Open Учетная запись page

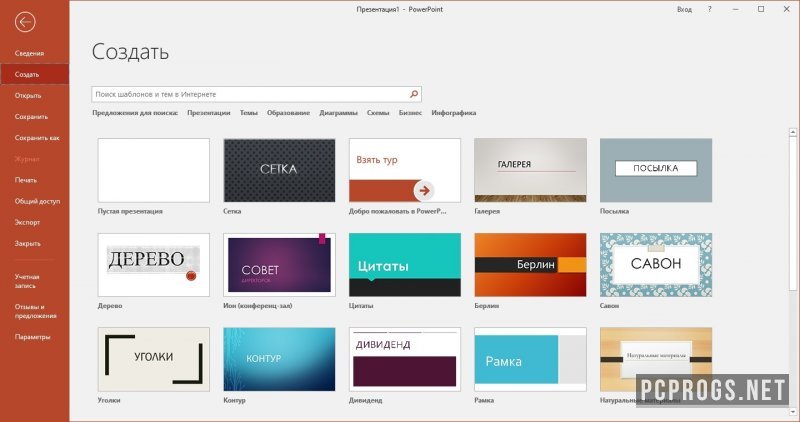(x=27, y=281)
